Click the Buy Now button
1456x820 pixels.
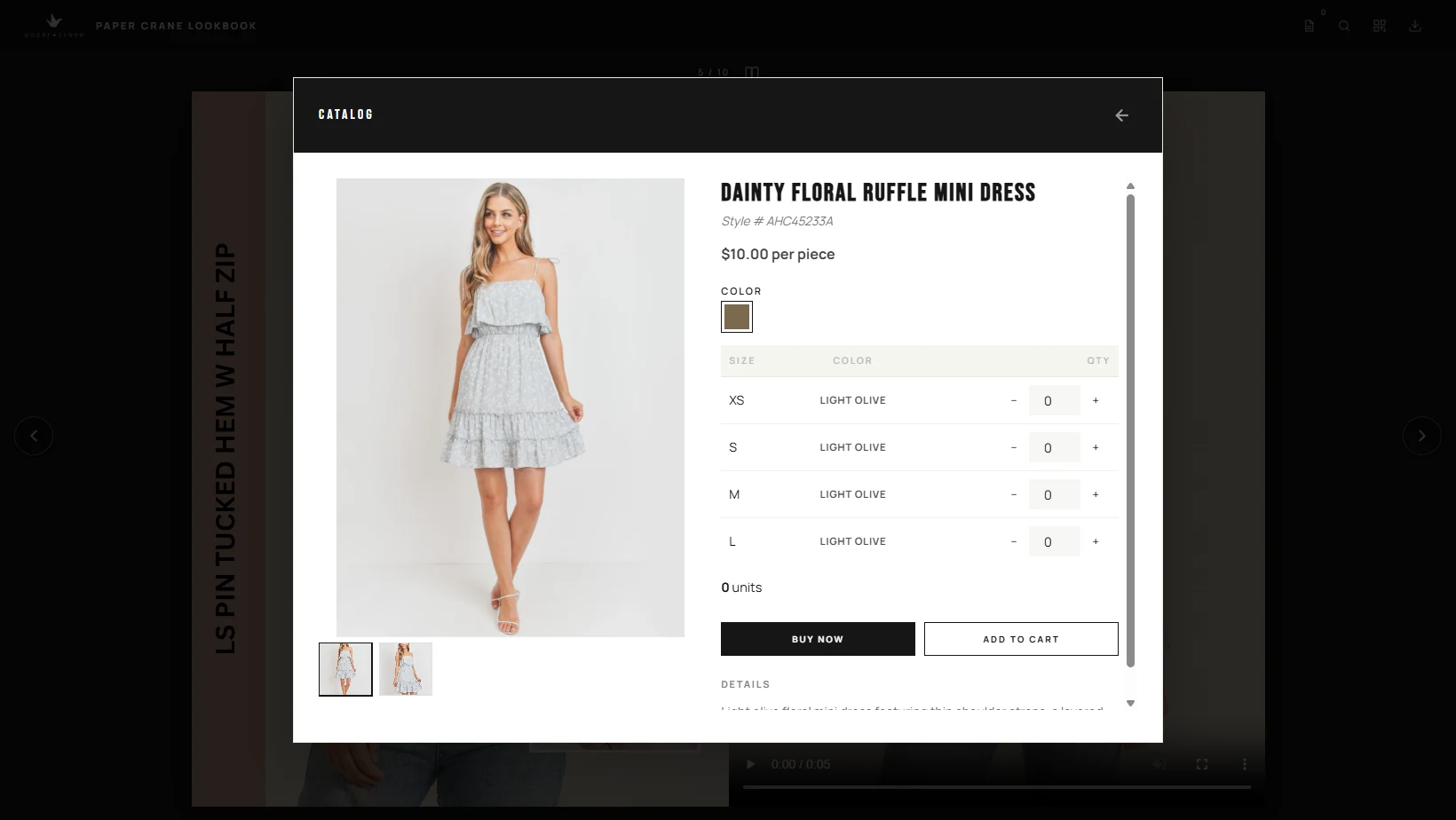coord(818,639)
